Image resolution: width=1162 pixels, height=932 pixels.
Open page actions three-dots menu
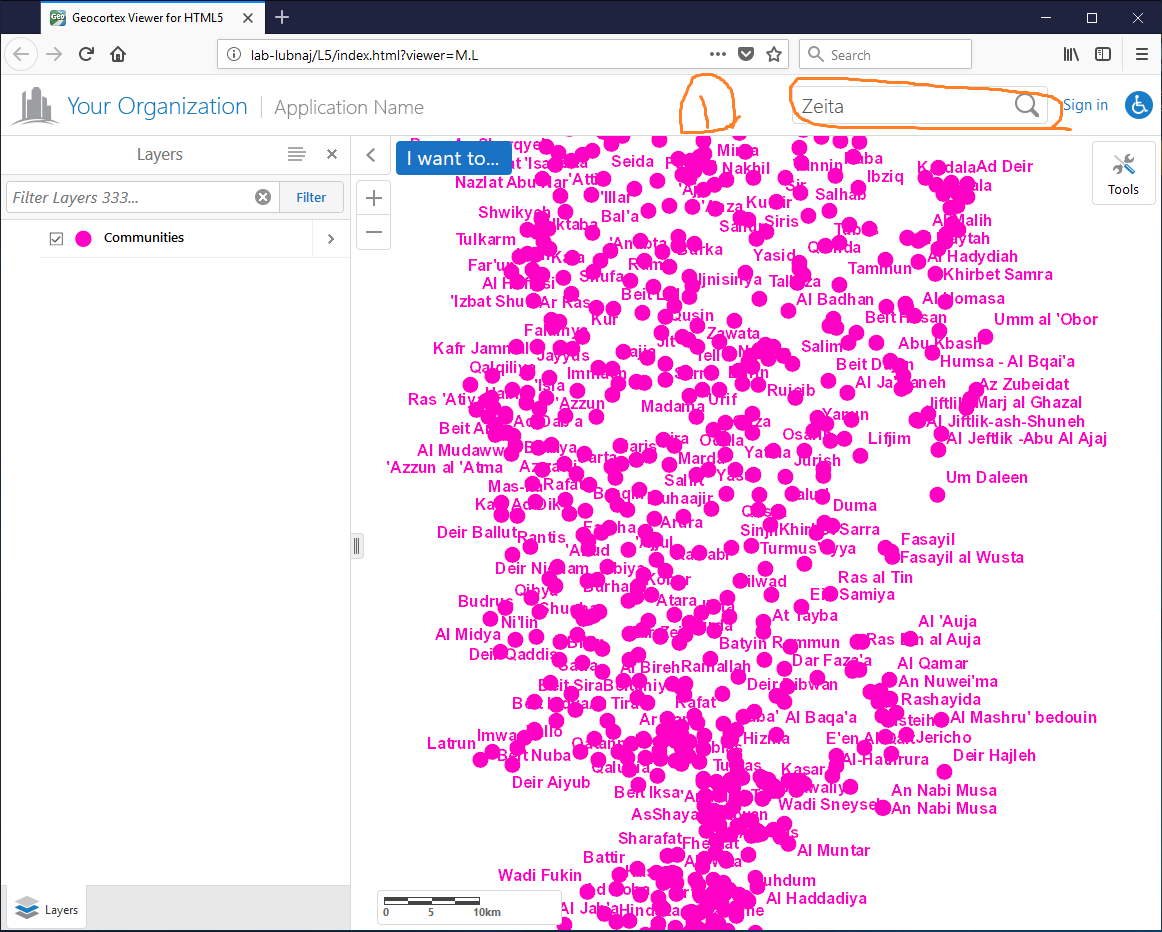click(717, 54)
